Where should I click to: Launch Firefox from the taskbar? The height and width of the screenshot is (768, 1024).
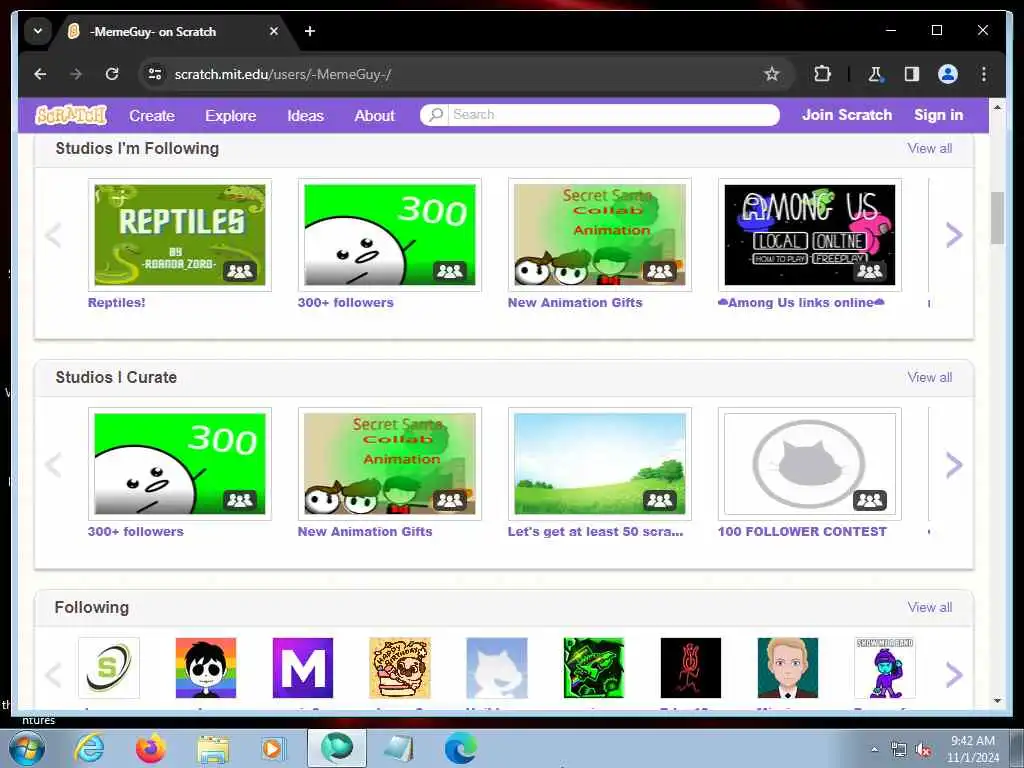tap(151, 748)
